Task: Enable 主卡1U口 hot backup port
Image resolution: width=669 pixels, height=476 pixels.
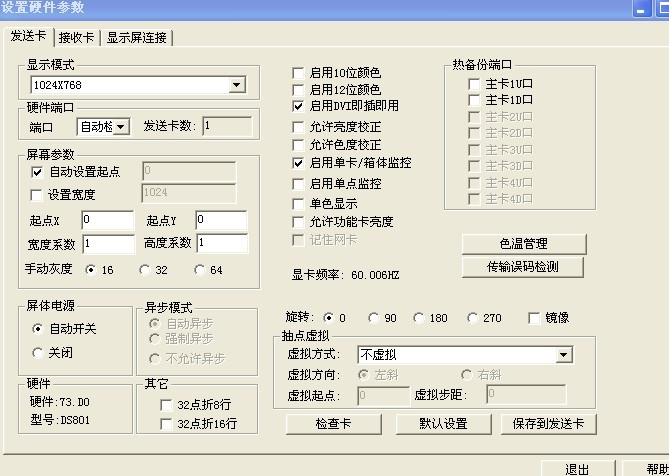Action: (474, 85)
